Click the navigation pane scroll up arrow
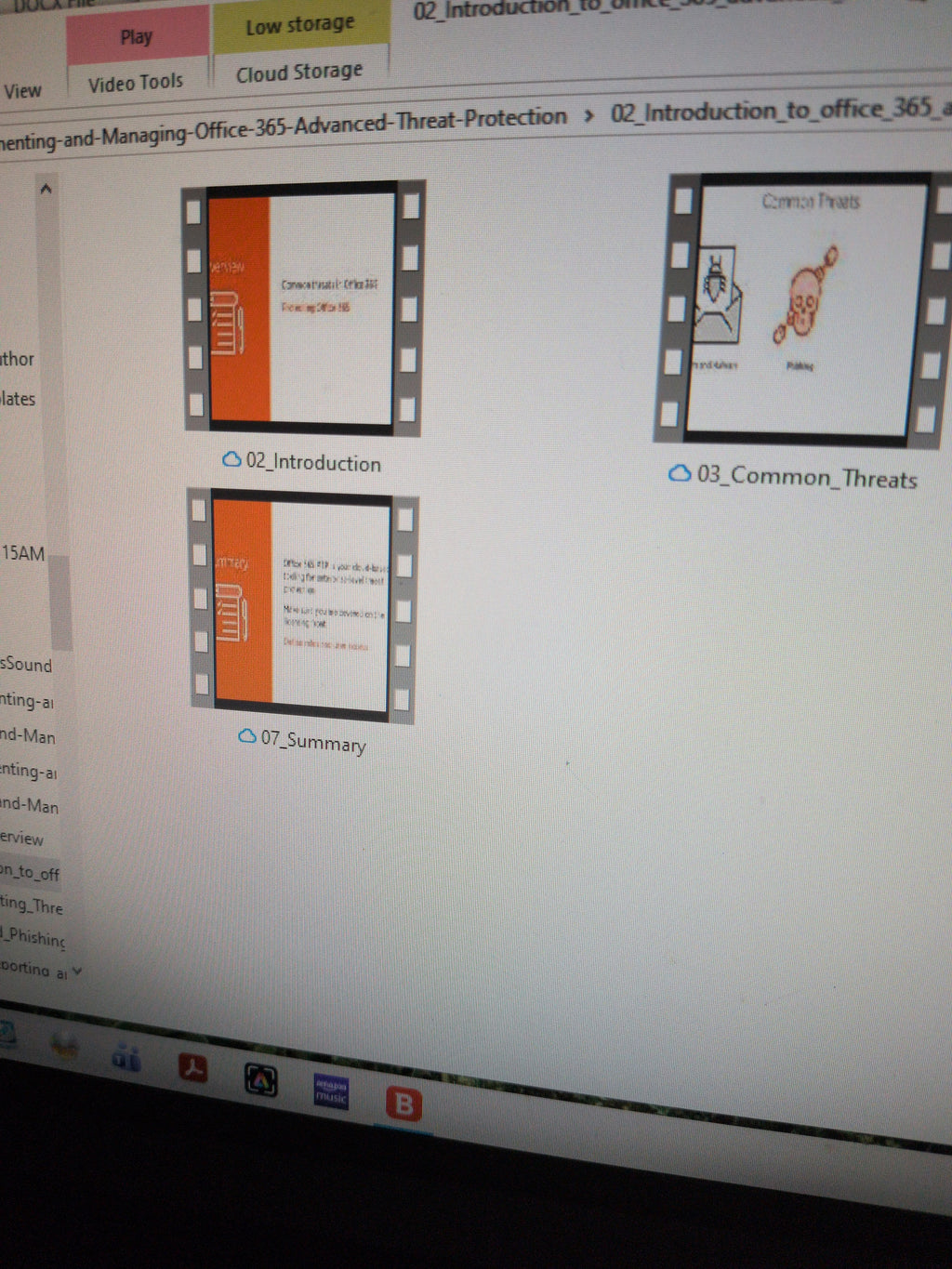The width and height of the screenshot is (952, 1269). (46, 189)
